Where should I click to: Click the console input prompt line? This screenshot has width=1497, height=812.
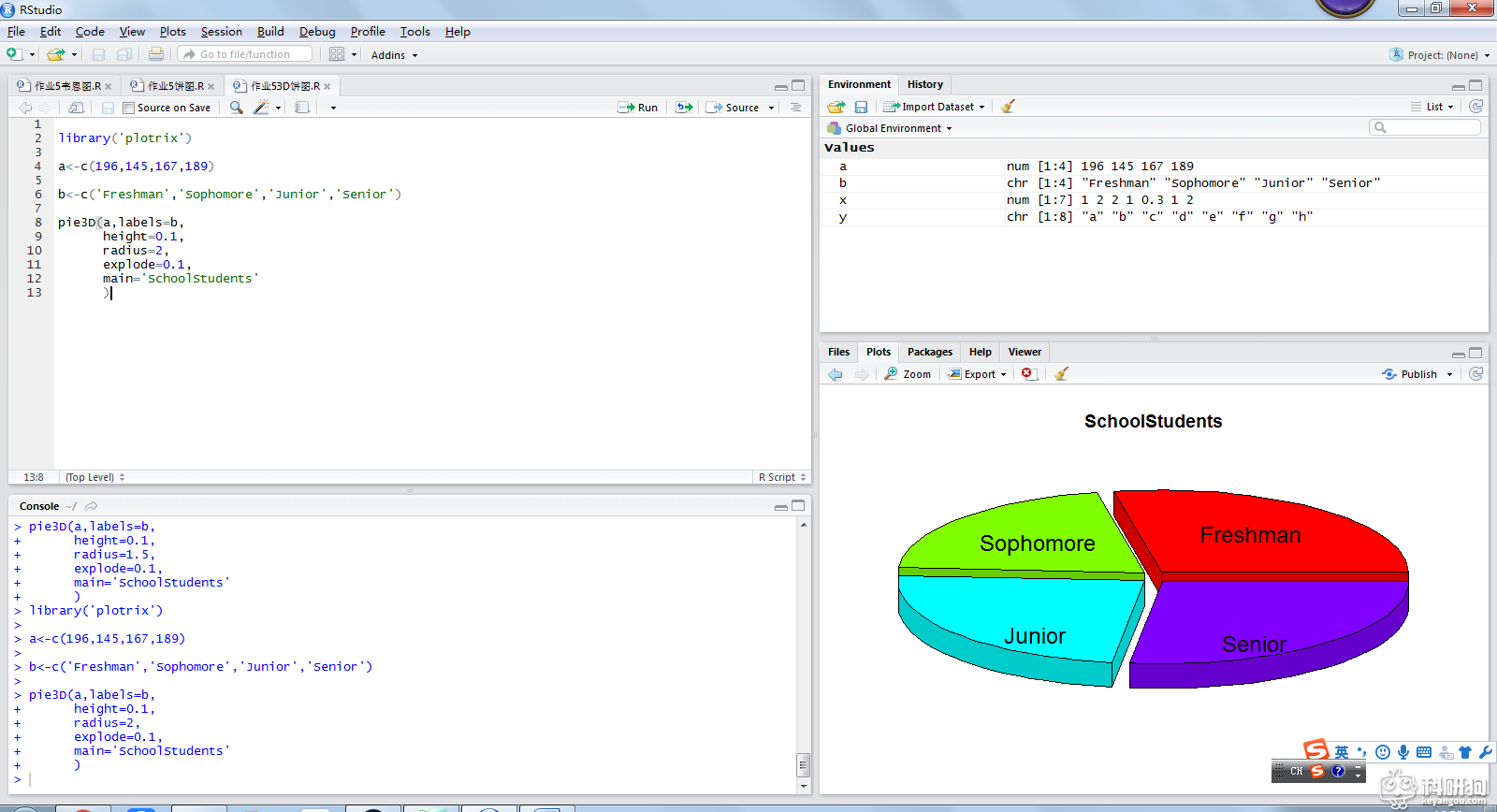[402, 779]
